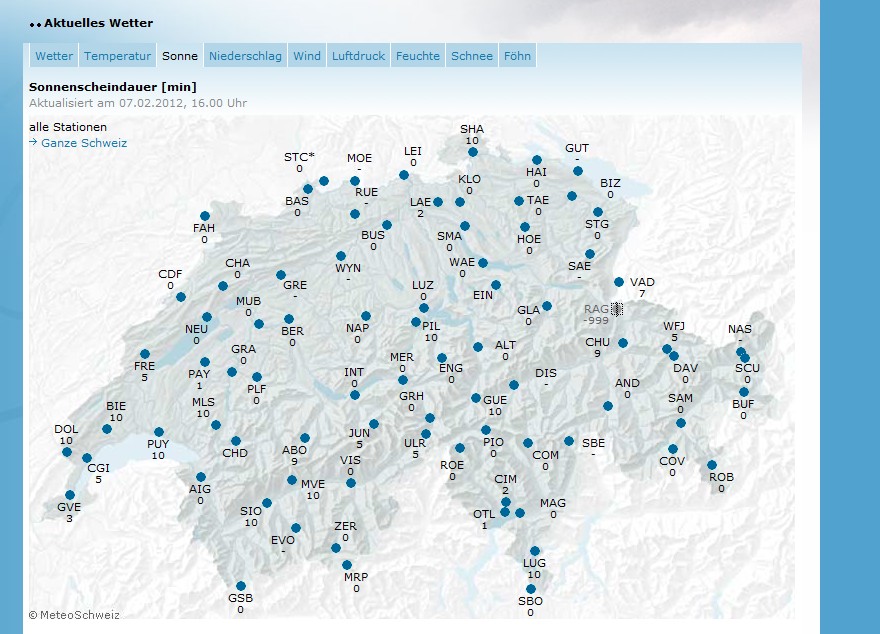Click the FRE station dot
880x634 pixels.
(x=145, y=354)
